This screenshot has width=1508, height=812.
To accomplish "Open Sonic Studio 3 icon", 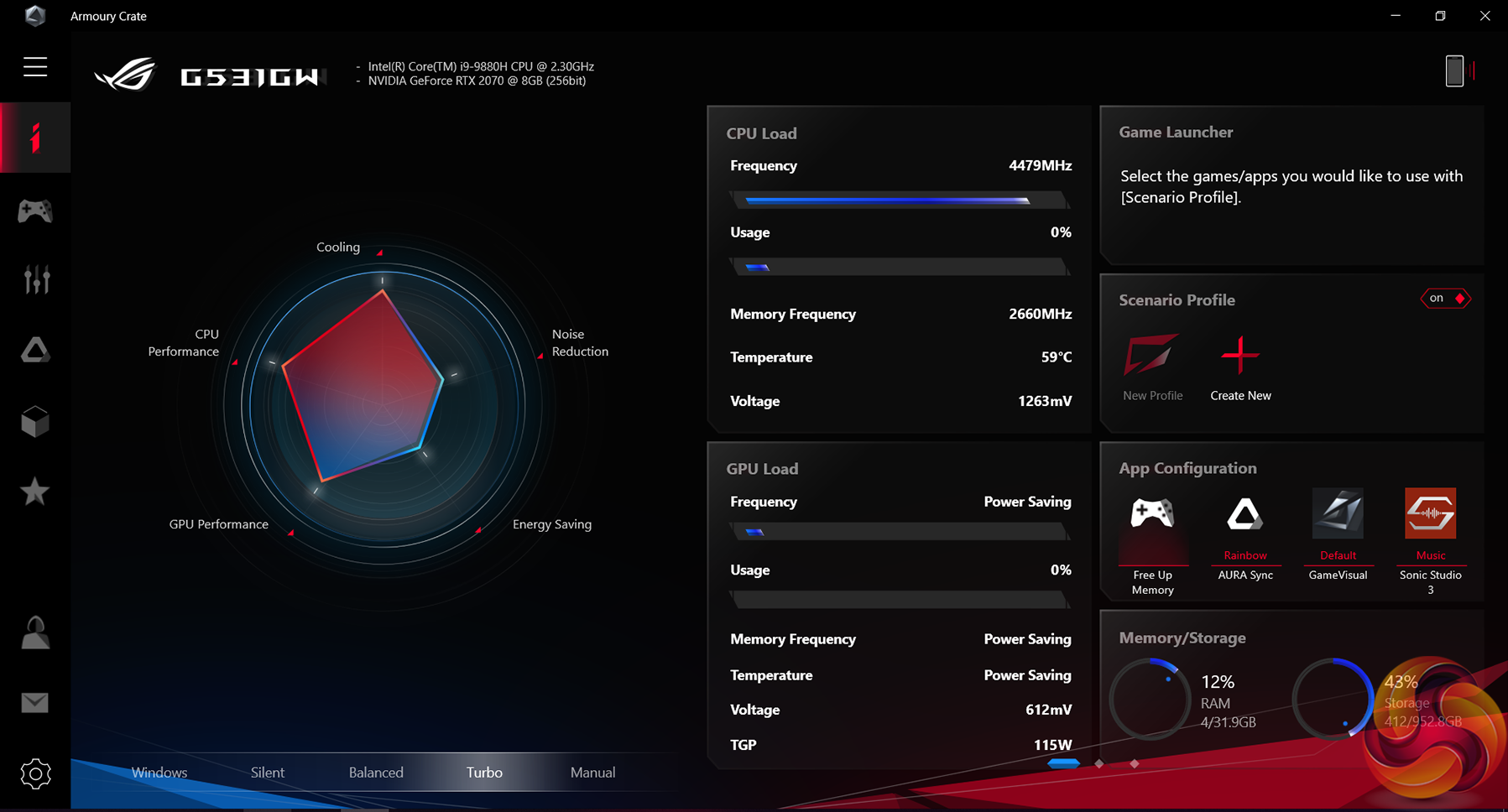I will (x=1430, y=513).
